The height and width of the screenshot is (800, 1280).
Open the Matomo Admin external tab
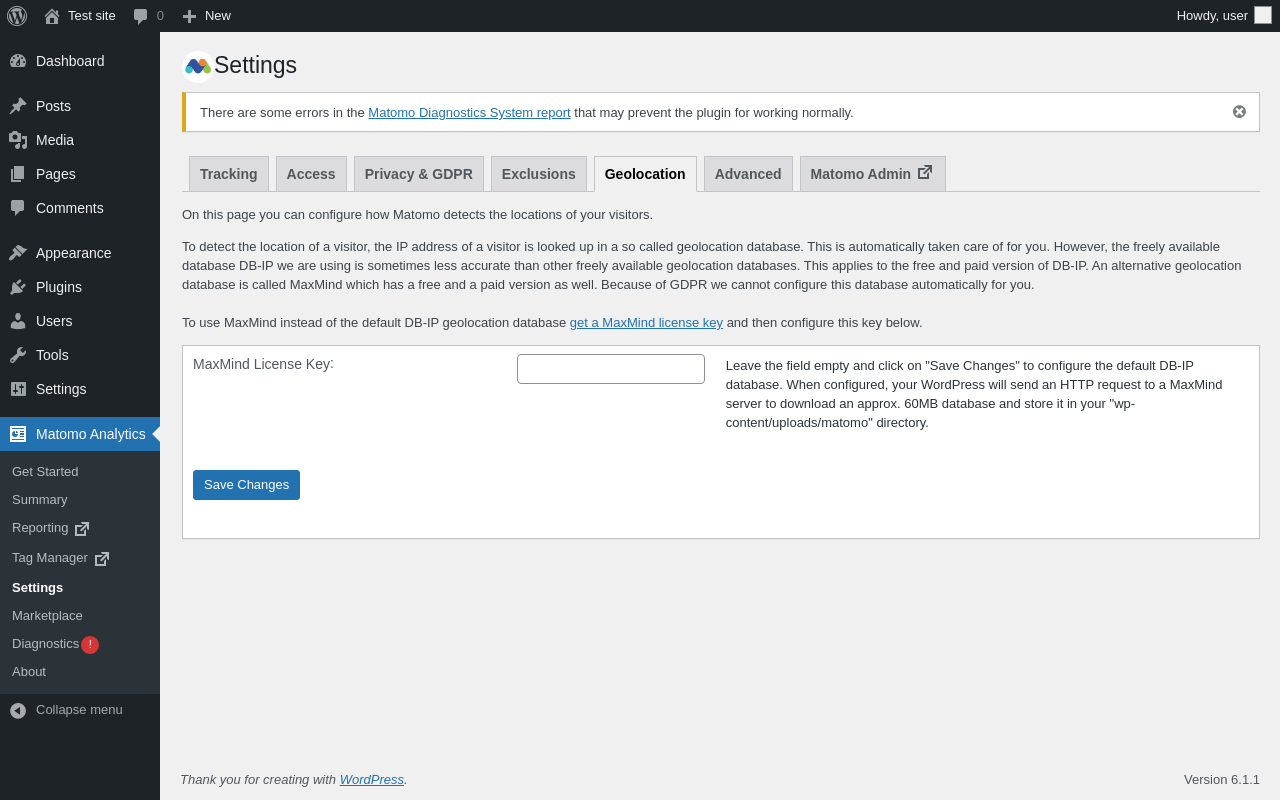872,174
